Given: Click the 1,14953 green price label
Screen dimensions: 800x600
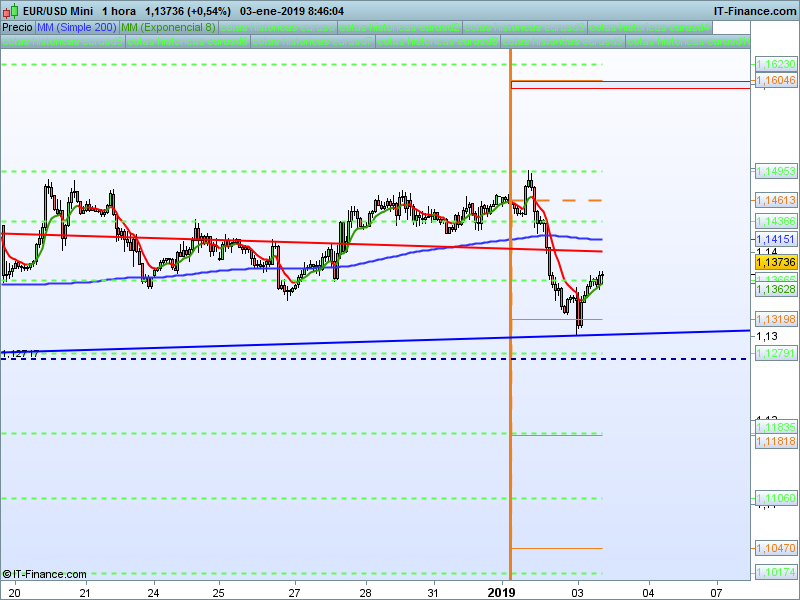Looking at the screenshot, I should click(776, 171).
